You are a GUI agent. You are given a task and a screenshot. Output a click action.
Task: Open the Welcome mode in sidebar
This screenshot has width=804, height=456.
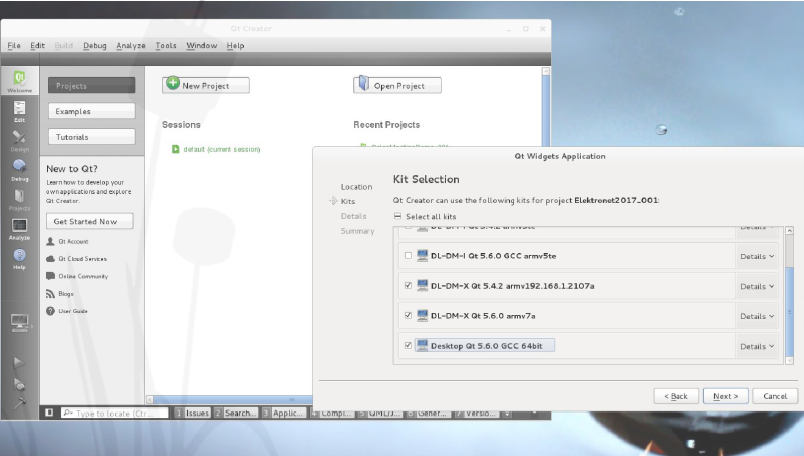(x=19, y=81)
